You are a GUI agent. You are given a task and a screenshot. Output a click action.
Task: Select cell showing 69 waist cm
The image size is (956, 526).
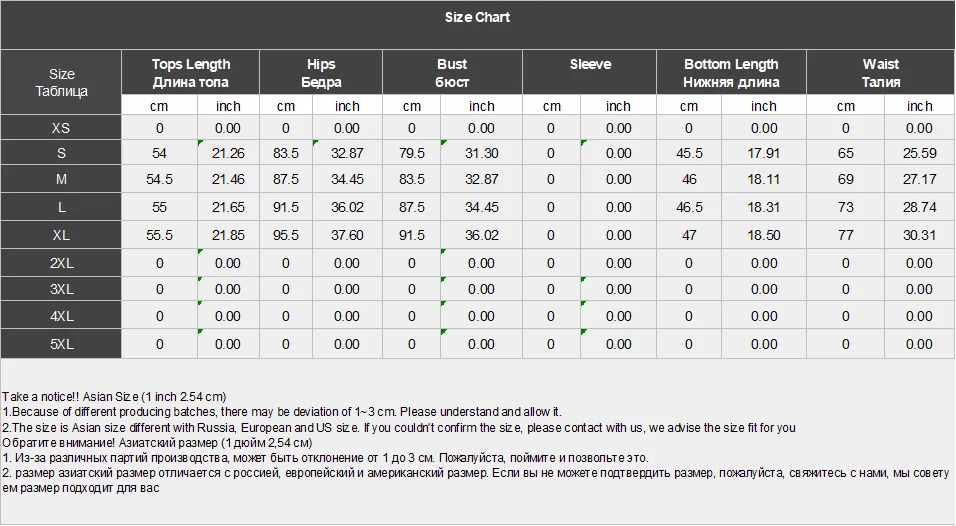click(x=846, y=179)
